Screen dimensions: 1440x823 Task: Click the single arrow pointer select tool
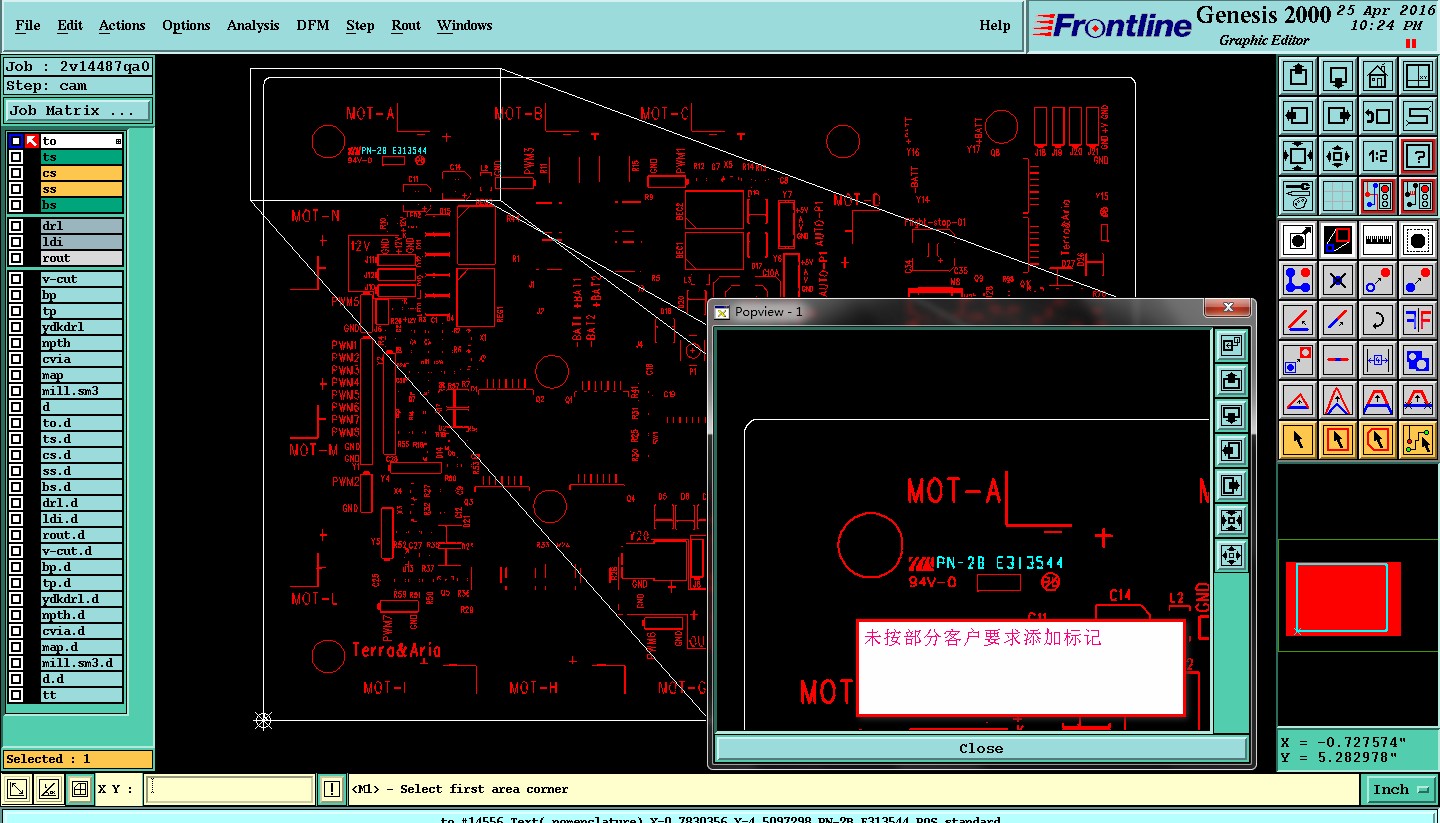(1298, 438)
